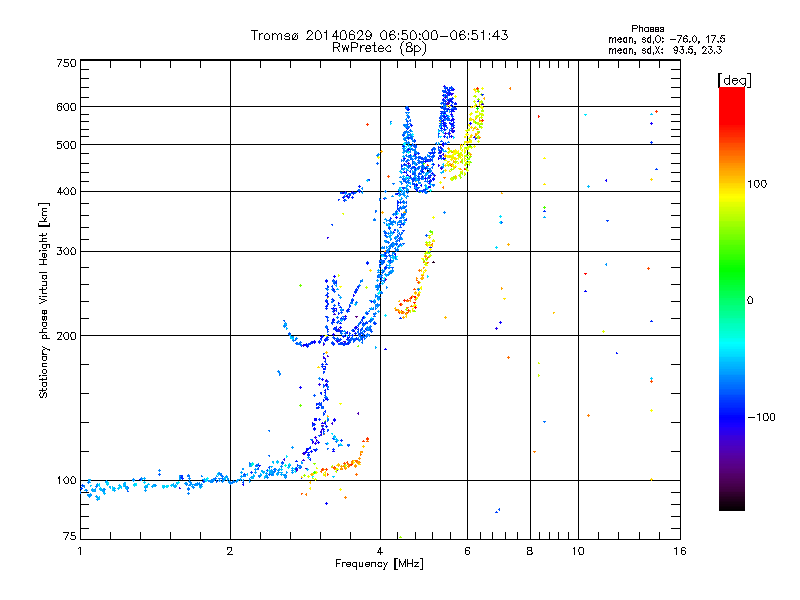This screenshot has height=600, width=800.
Task: Click the rainbow phase colorbar
Action: pos(732,298)
